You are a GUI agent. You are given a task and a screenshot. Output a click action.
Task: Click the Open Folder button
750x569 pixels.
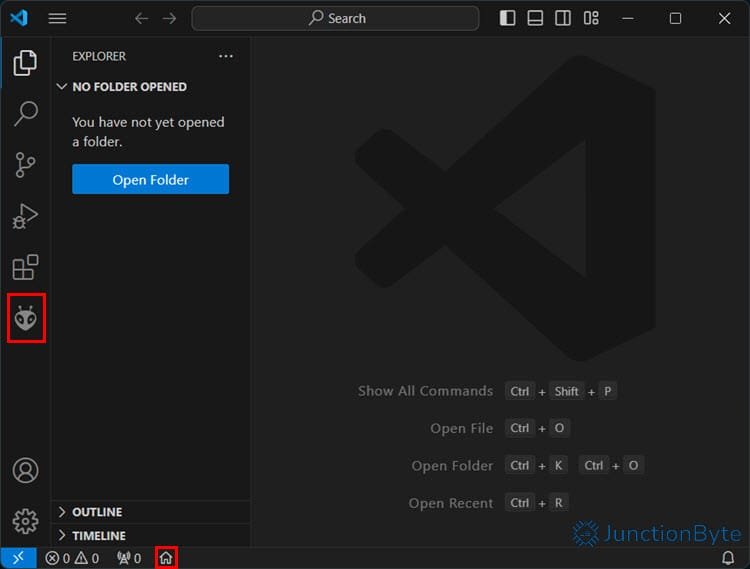151,179
